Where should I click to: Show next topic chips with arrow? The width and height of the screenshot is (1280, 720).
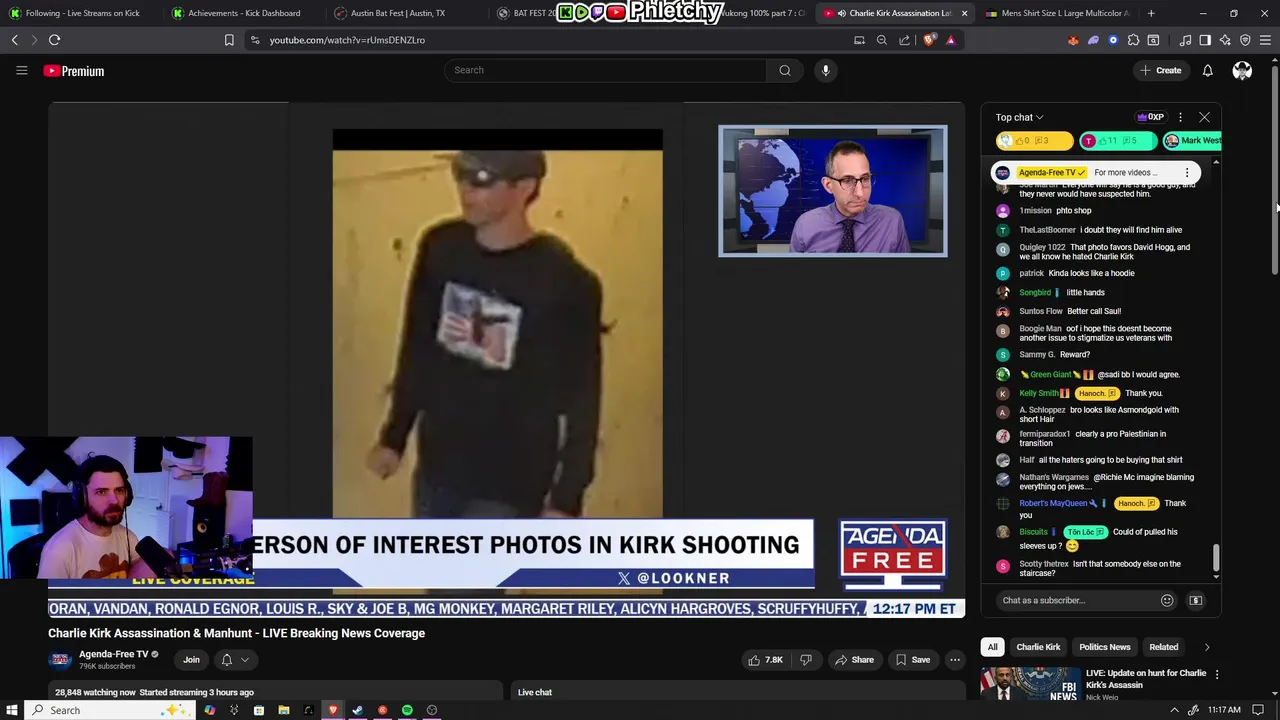(1206, 647)
